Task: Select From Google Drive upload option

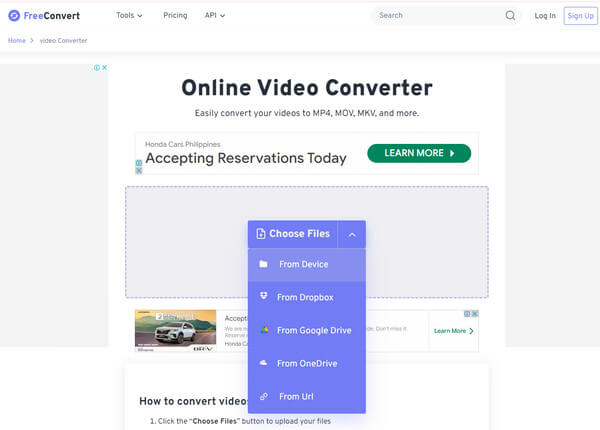Action: pos(307,331)
